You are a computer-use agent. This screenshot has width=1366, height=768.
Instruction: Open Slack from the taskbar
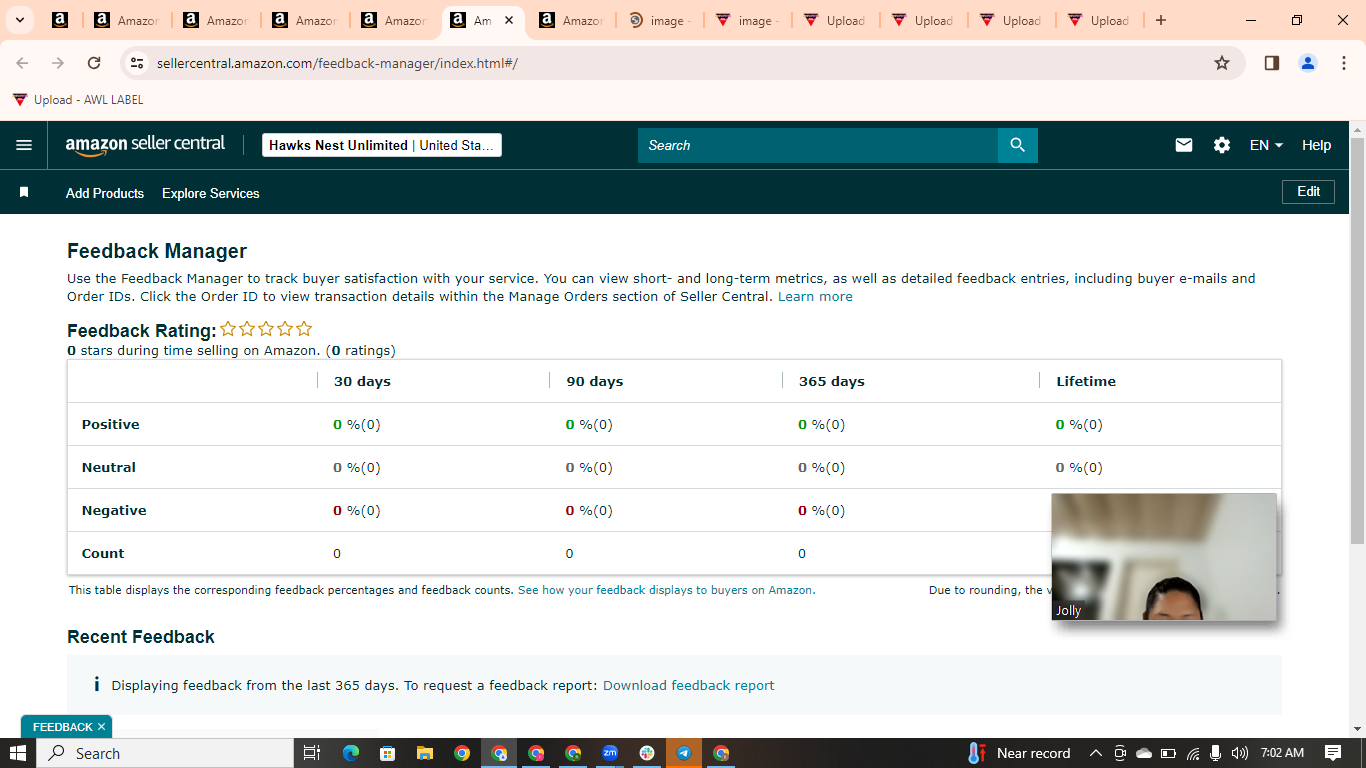coord(647,753)
